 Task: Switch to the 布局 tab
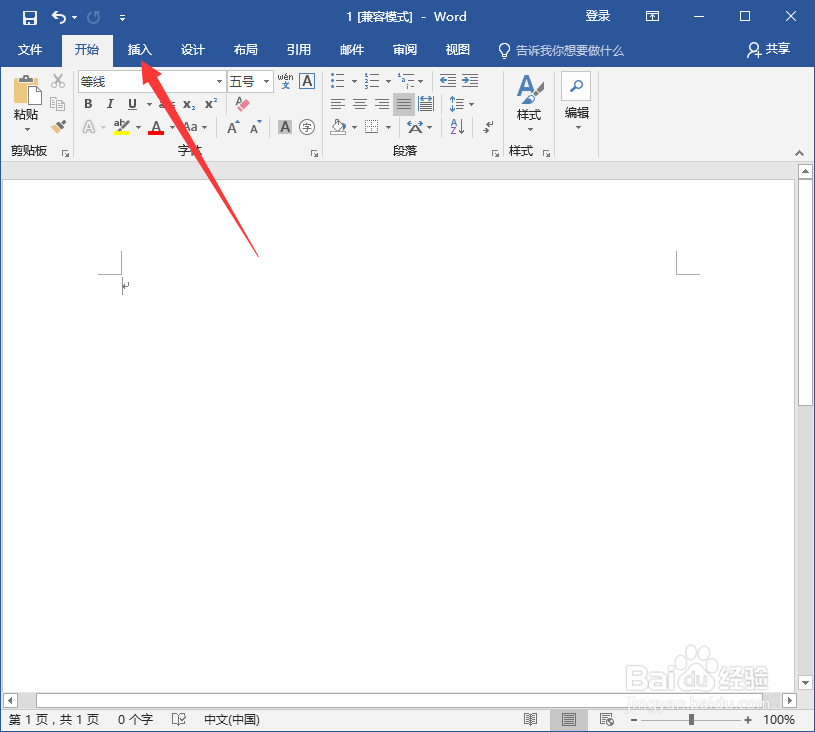click(x=246, y=50)
